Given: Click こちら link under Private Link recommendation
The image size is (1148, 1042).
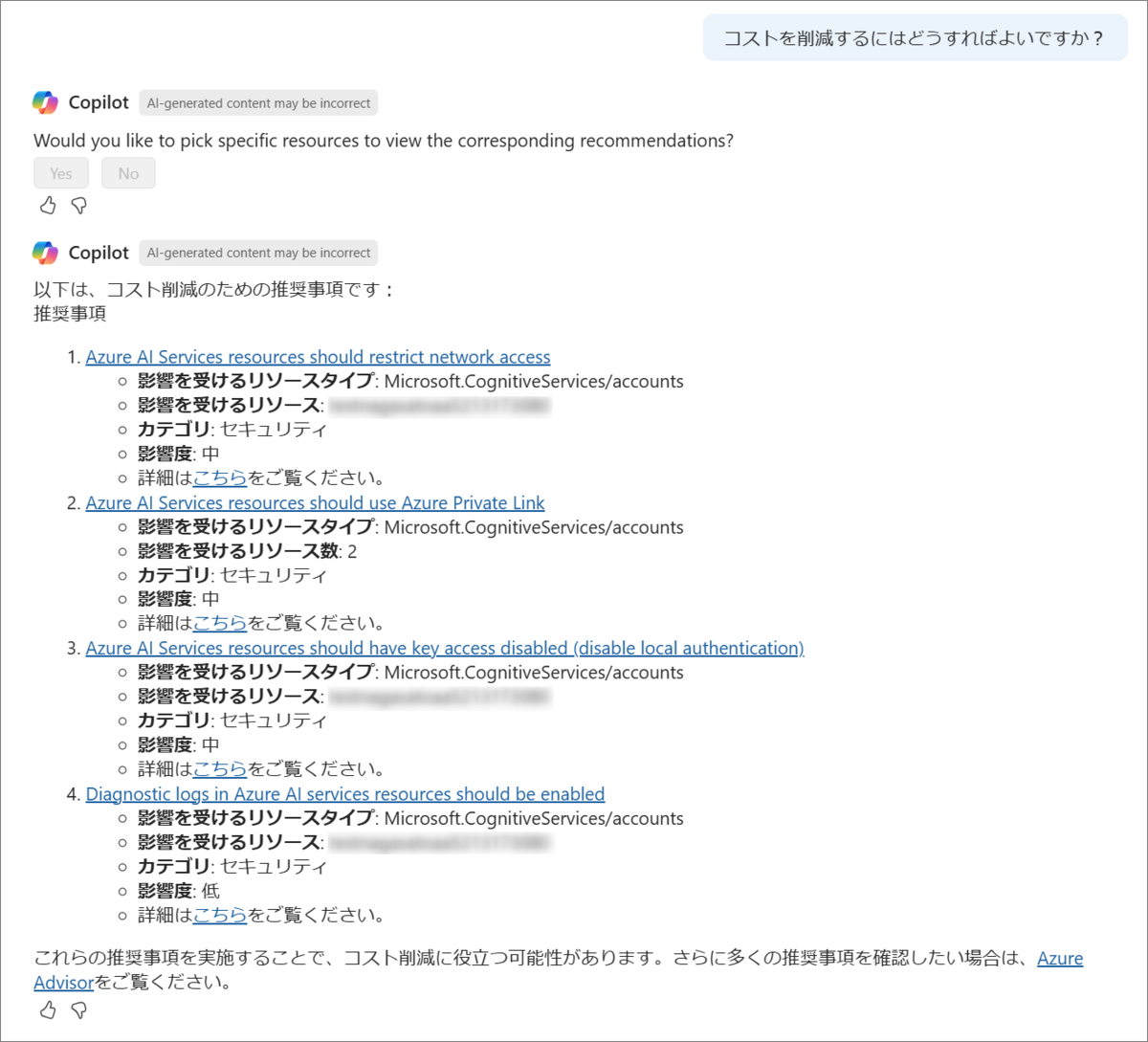Looking at the screenshot, I should click(x=220, y=623).
